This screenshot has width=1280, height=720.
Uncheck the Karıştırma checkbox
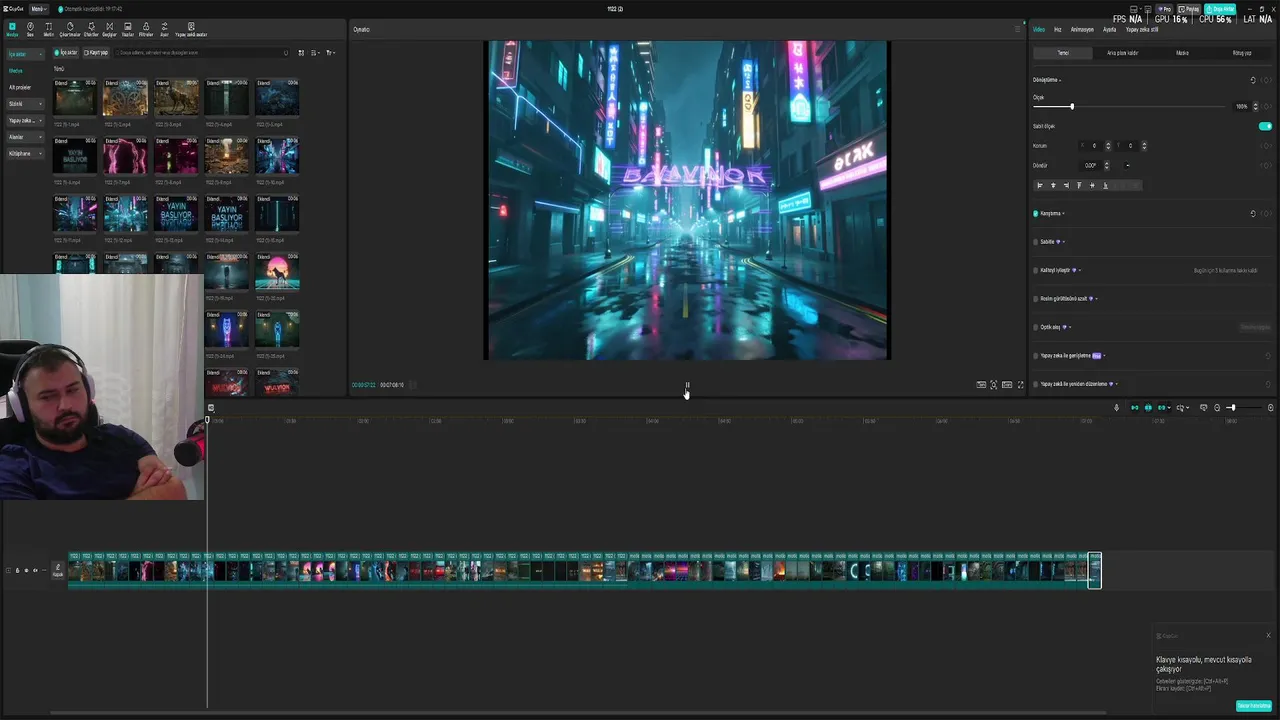point(1036,213)
